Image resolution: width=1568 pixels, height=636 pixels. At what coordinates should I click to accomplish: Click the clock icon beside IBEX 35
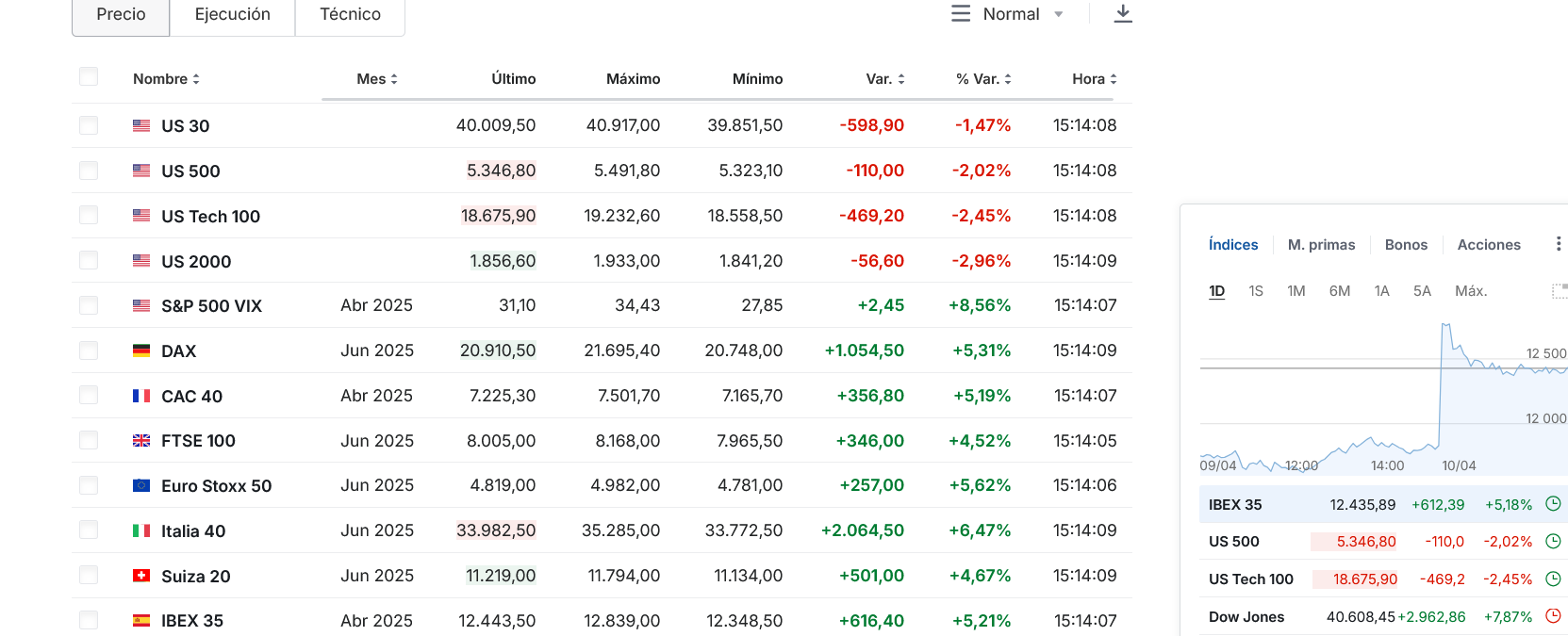[x=1553, y=504]
